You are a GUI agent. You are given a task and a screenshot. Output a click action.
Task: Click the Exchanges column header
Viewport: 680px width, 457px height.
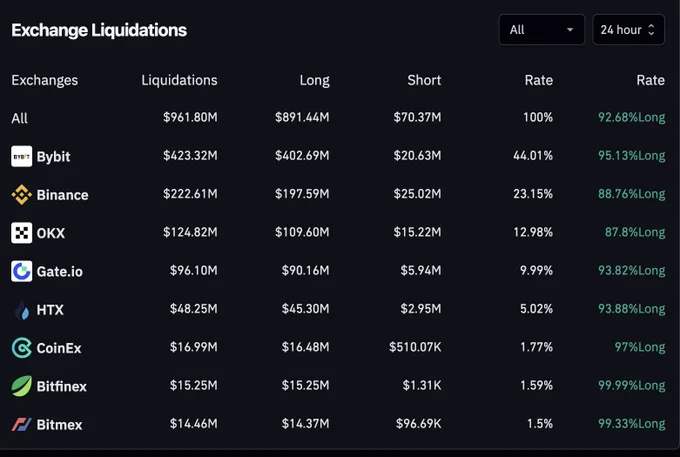pyautogui.click(x=45, y=80)
